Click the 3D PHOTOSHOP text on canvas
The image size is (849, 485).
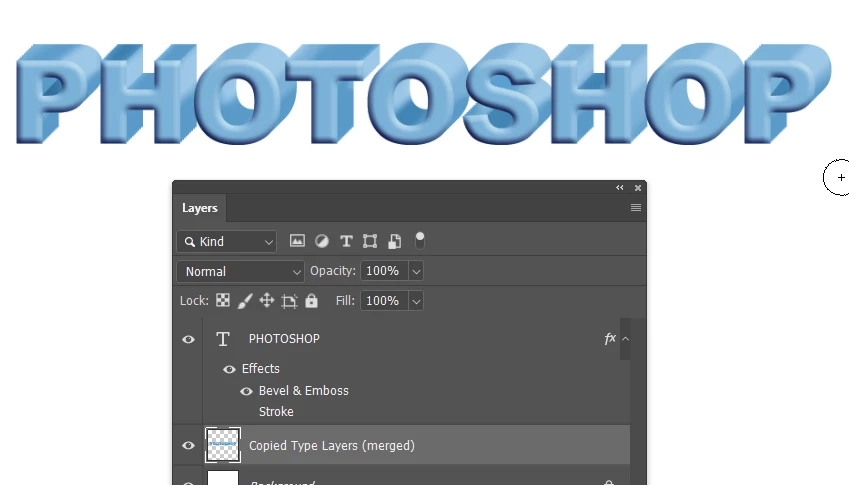coord(424,93)
